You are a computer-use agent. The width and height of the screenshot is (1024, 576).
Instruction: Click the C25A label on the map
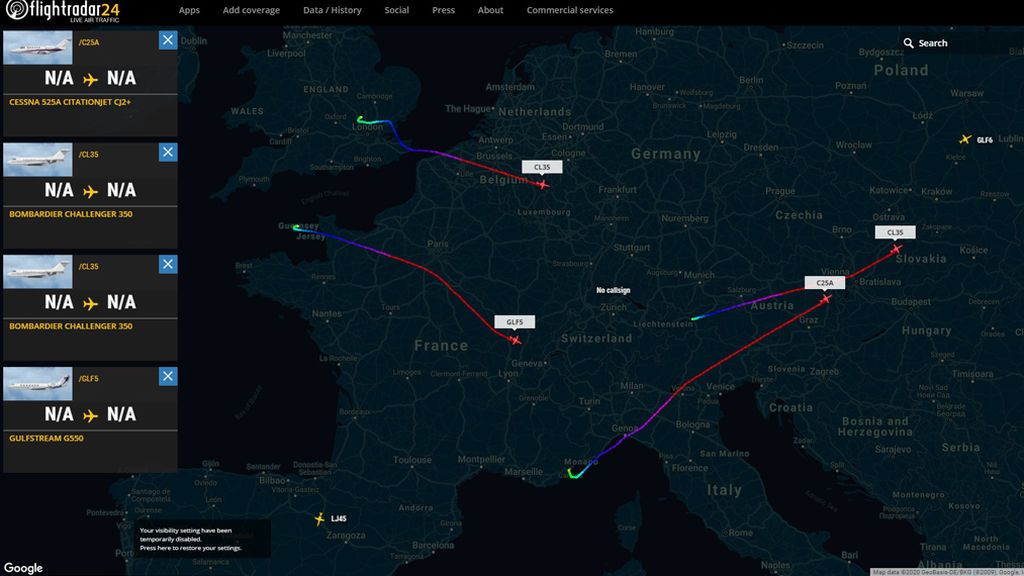(825, 283)
